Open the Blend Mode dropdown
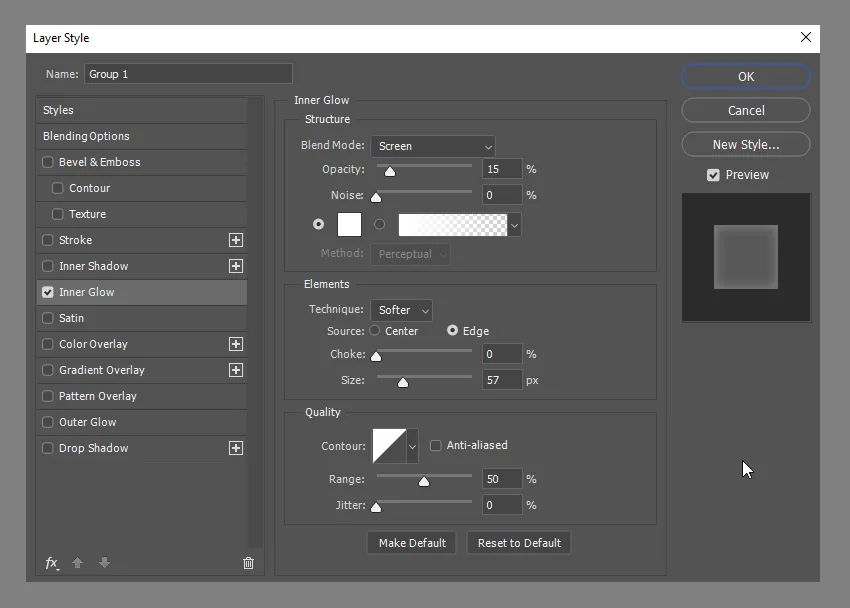This screenshot has width=850, height=608. pos(432,146)
